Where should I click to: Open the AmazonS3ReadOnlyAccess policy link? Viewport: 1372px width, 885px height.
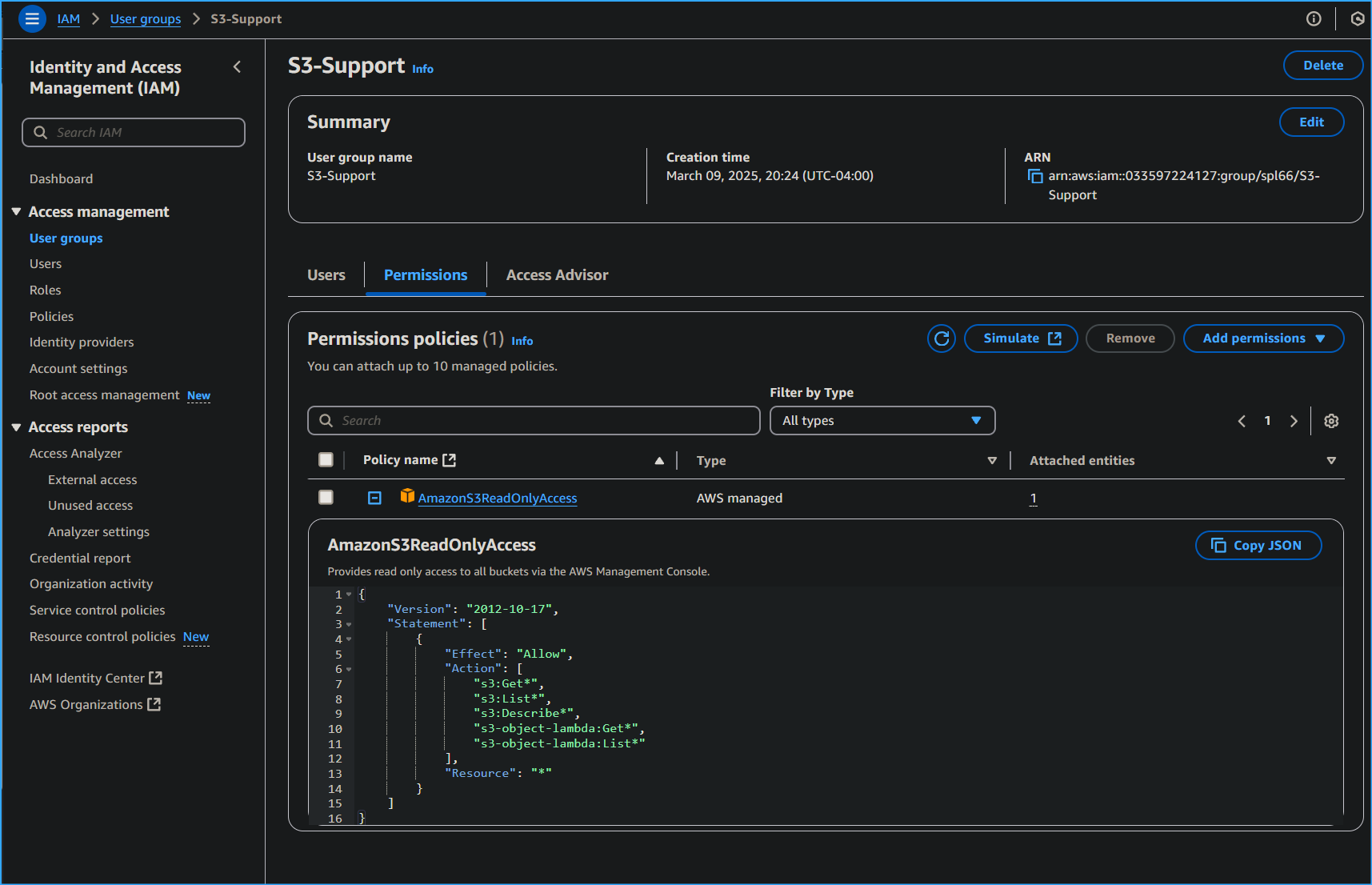pyautogui.click(x=497, y=499)
